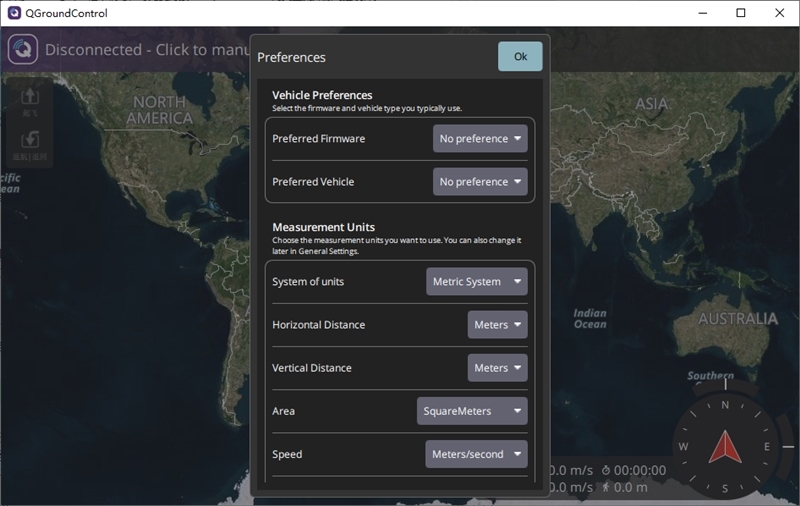
Task: Open the Speed units dropdown
Action: 476,454
